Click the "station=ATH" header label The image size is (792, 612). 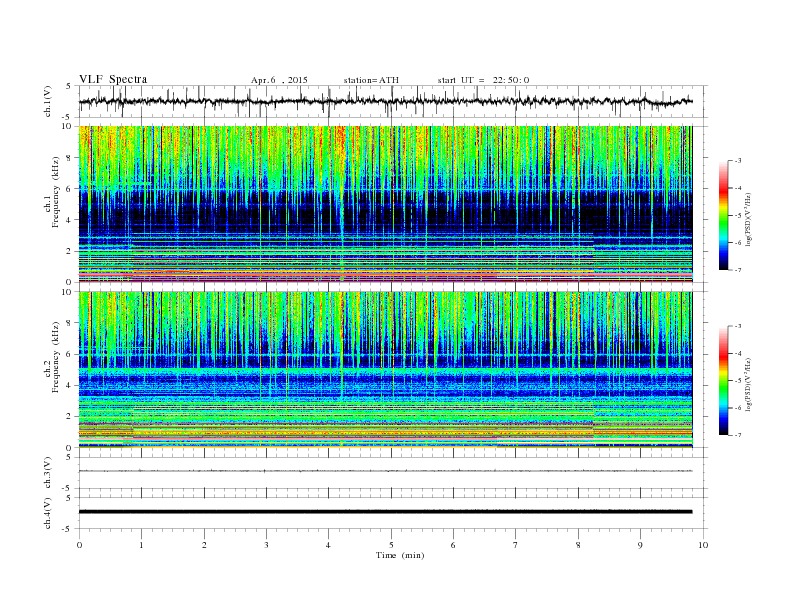(x=371, y=80)
